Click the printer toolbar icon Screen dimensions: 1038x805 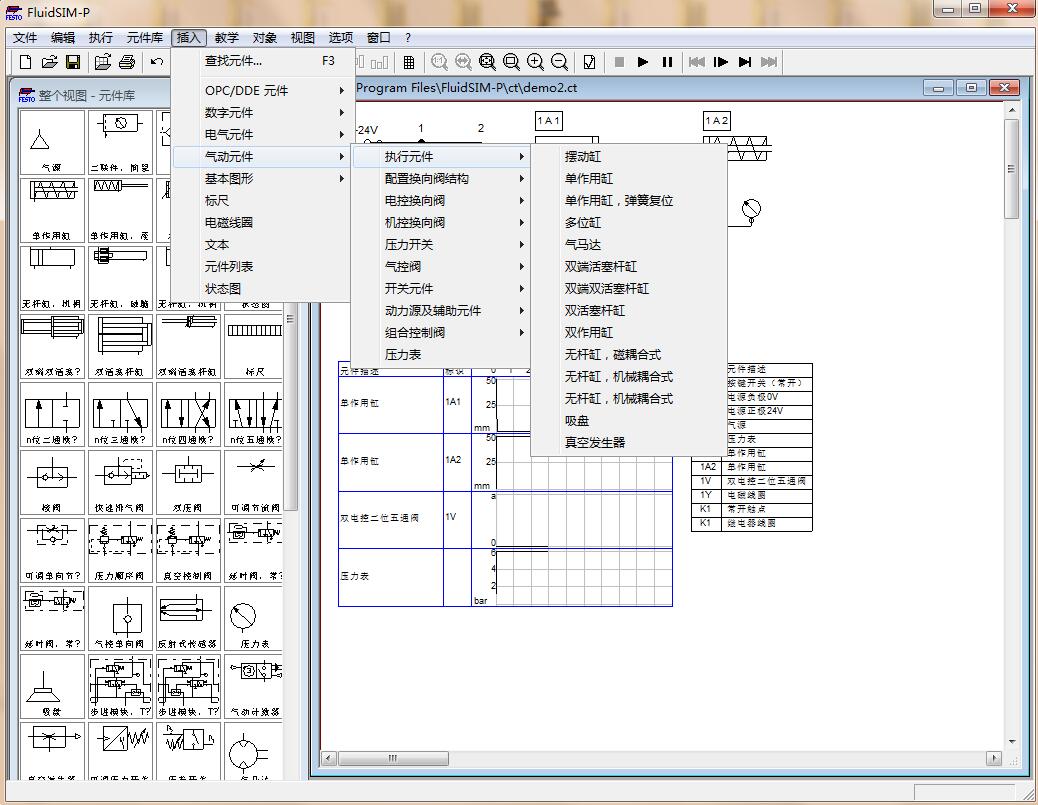[126, 62]
